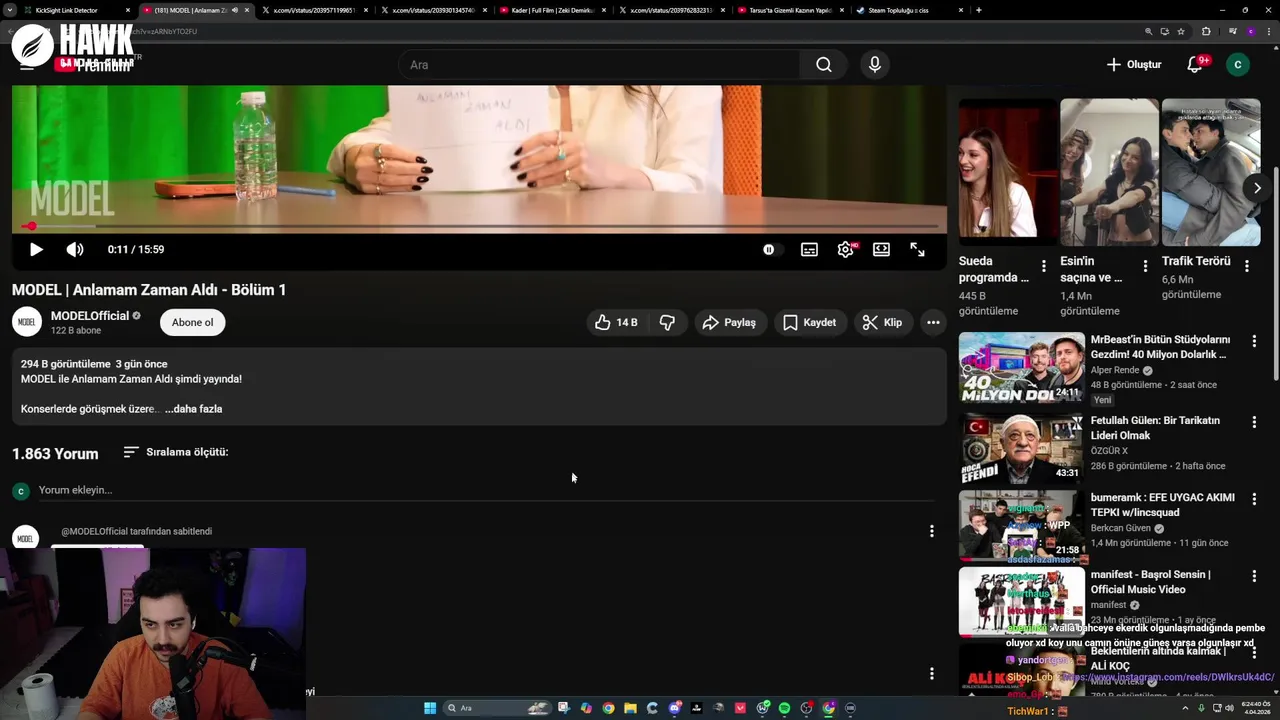Show next shorts with the right chevron
Image resolution: width=1280 pixels, height=720 pixels.
(x=1257, y=188)
